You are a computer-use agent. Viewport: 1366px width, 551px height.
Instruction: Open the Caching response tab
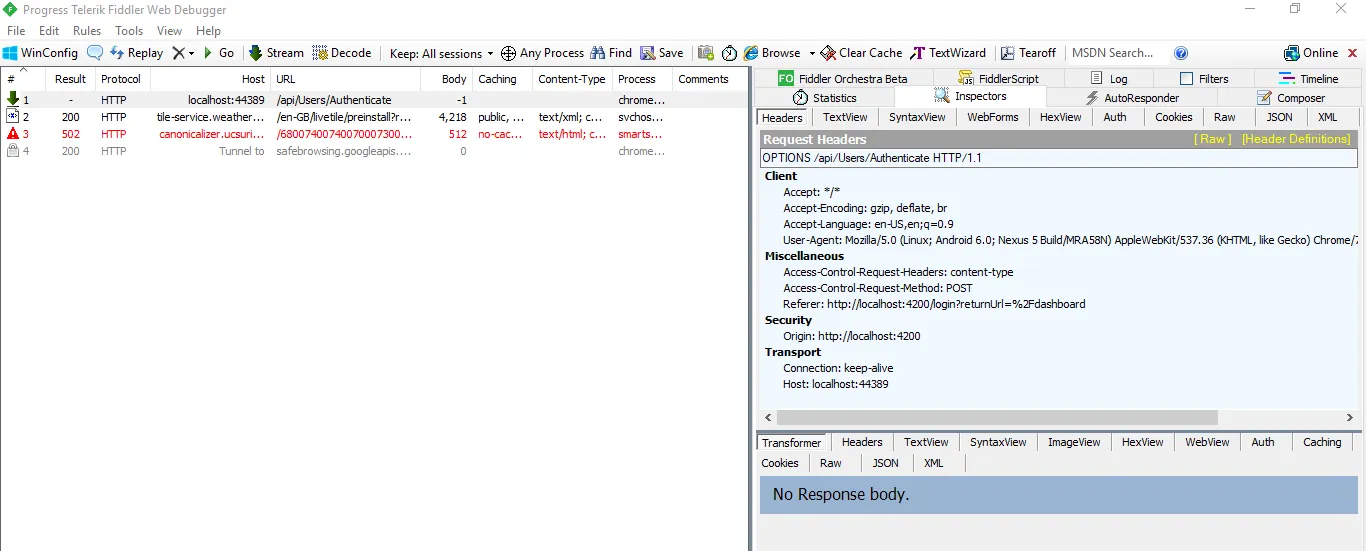pyautogui.click(x=1321, y=442)
